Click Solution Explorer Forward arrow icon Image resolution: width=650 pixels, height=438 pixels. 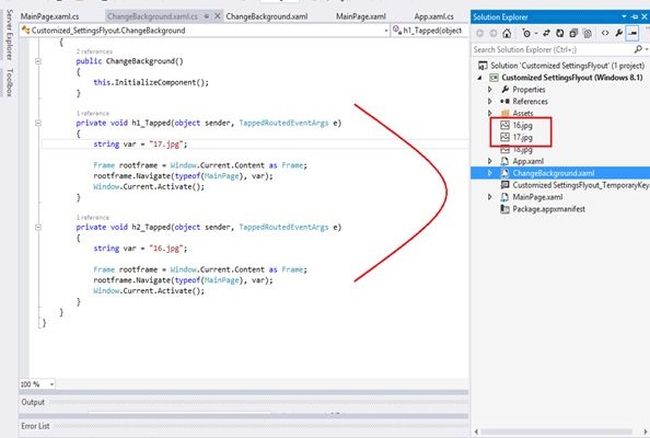493,34
